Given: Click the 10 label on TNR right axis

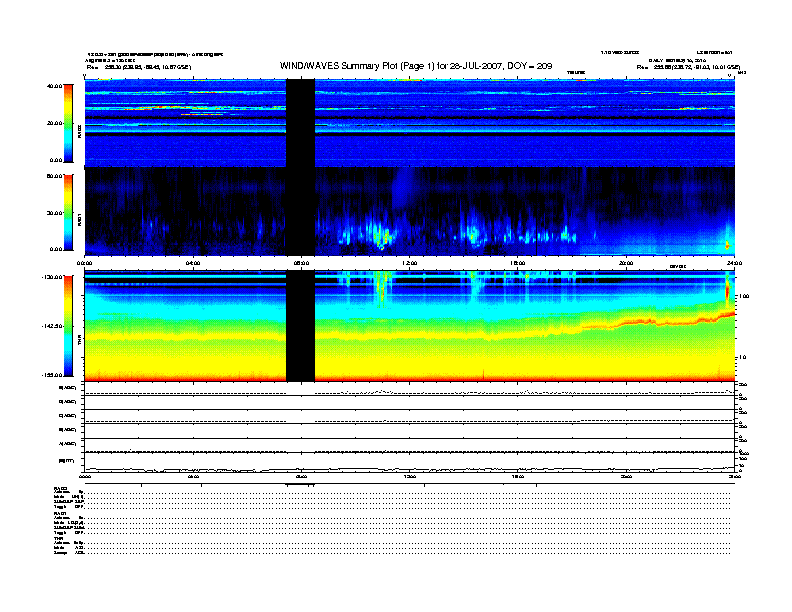Looking at the screenshot, I should click(x=742, y=357).
